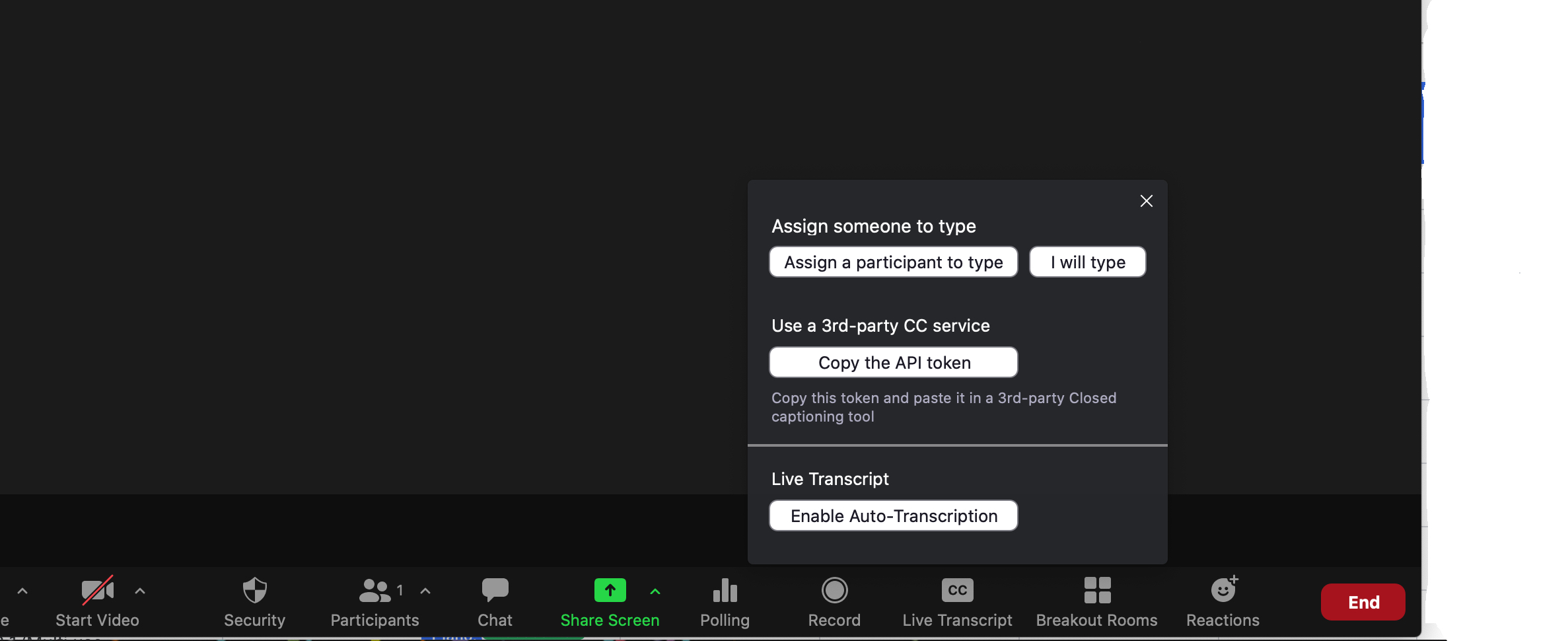
Task: Click the green Share Screen icon
Action: (610, 590)
